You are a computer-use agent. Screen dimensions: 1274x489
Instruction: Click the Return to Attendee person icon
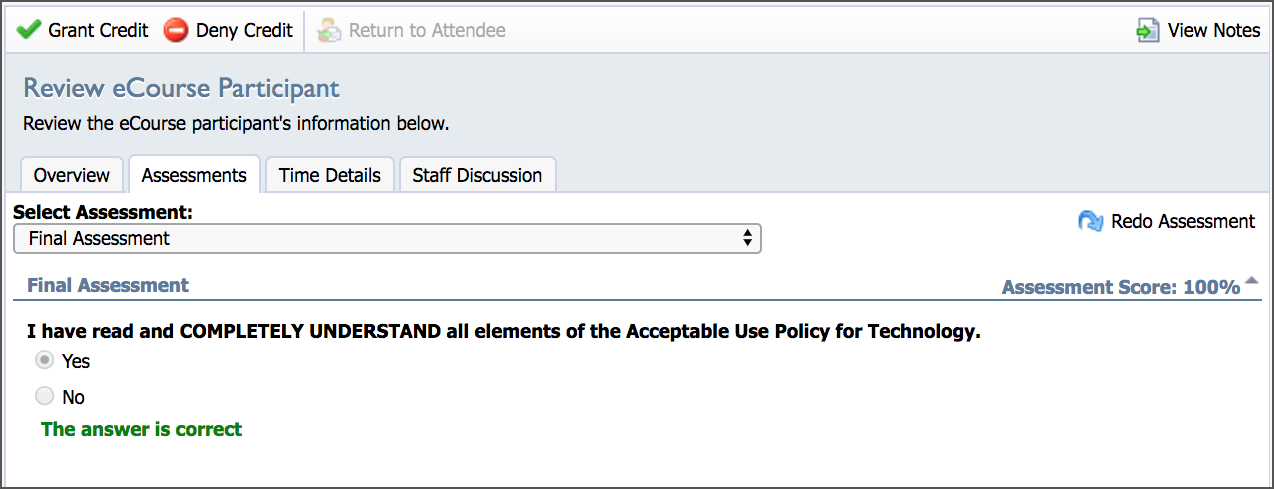(329, 30)
